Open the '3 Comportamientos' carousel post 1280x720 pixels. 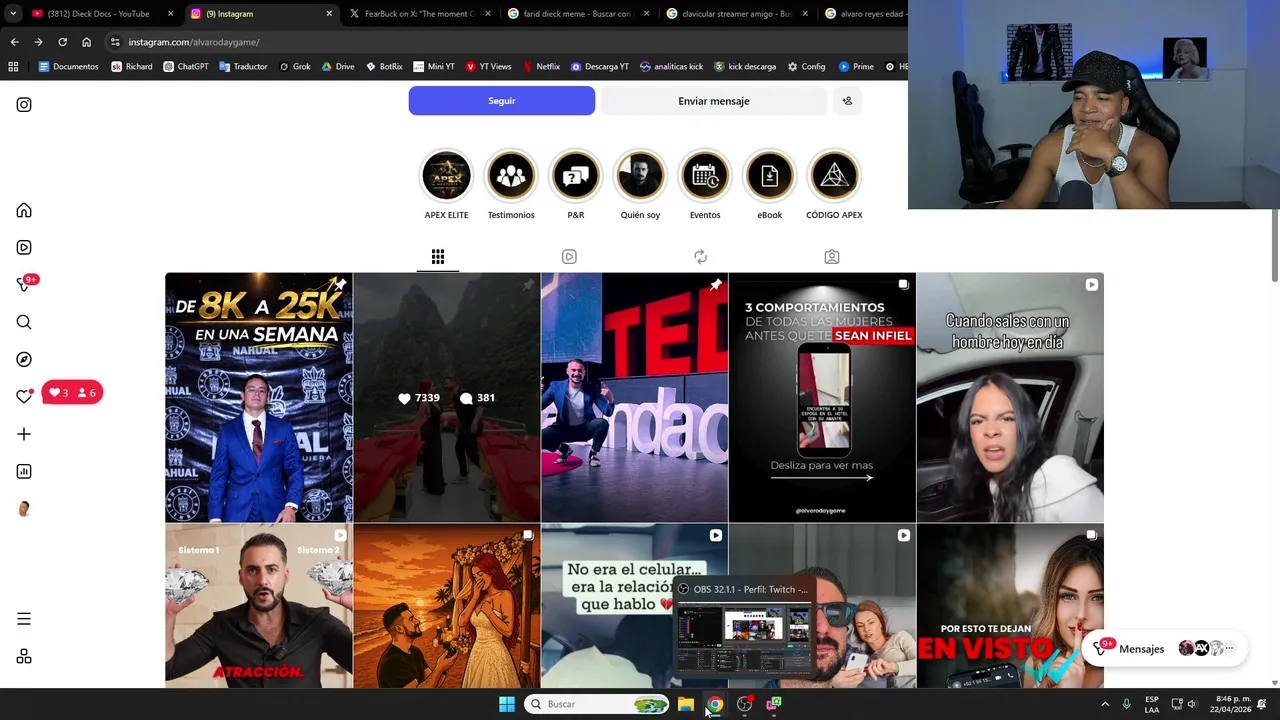[x=822, y=398]
